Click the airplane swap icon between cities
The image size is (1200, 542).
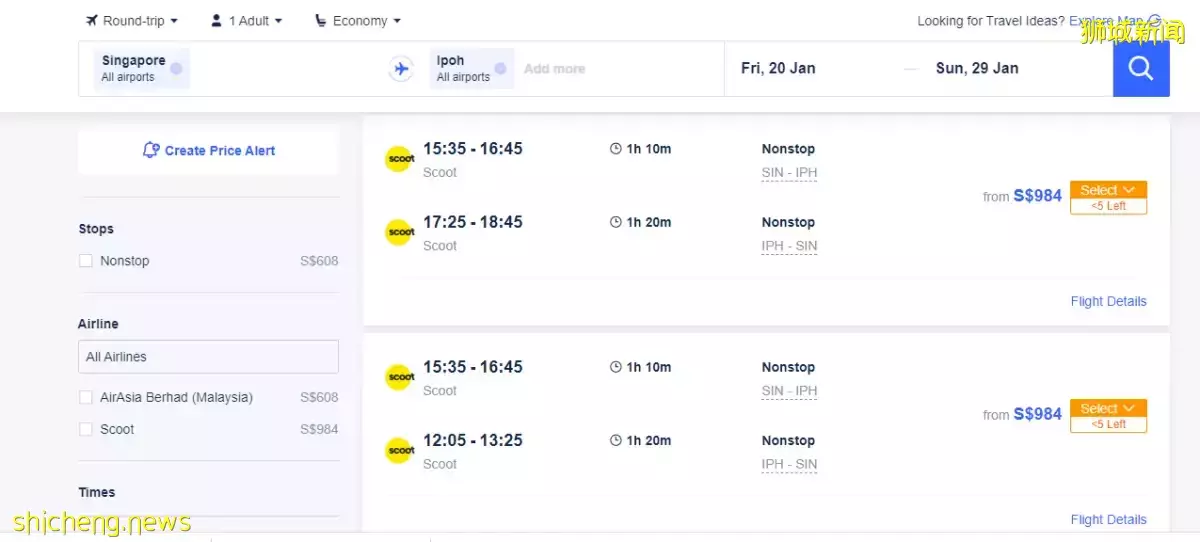pos(401,69)
